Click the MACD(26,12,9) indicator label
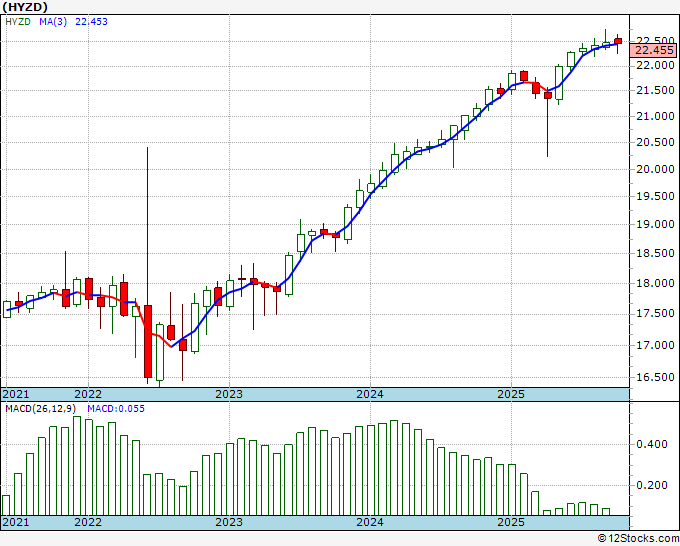This screenshot has width=680, height=546. [x=41, y=409]
